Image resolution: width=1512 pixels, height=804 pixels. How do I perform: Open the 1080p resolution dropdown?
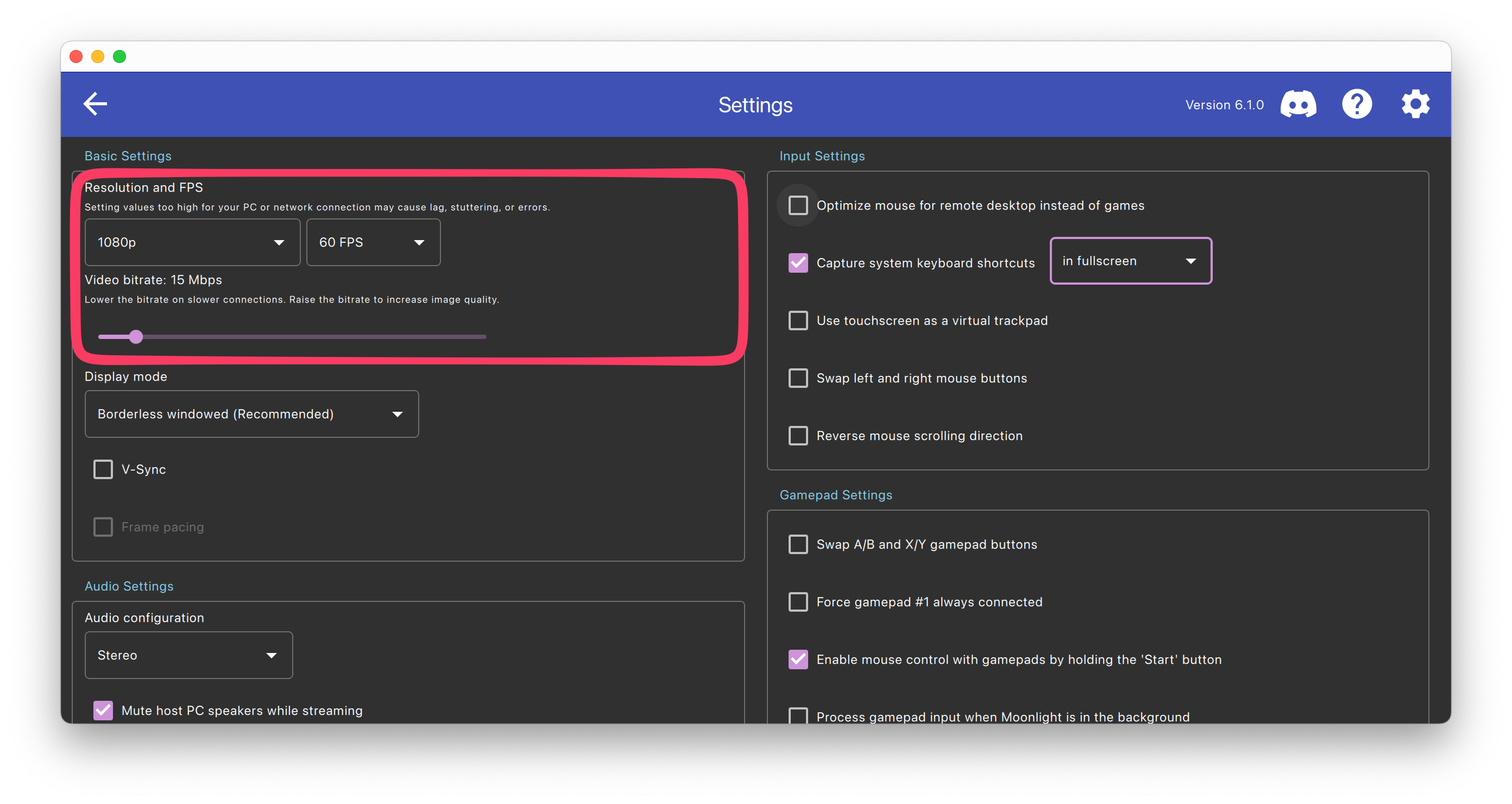click(x=192, y=242)
